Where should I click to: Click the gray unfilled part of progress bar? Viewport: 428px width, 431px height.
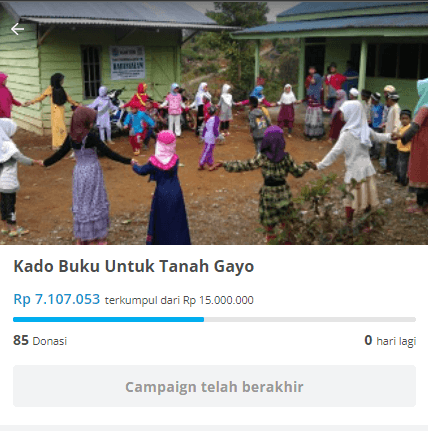click(310, 319)
